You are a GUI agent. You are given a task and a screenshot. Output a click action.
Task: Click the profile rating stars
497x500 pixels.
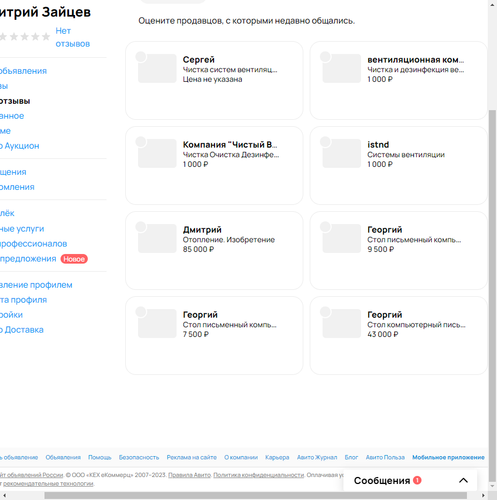pos(25,37)
